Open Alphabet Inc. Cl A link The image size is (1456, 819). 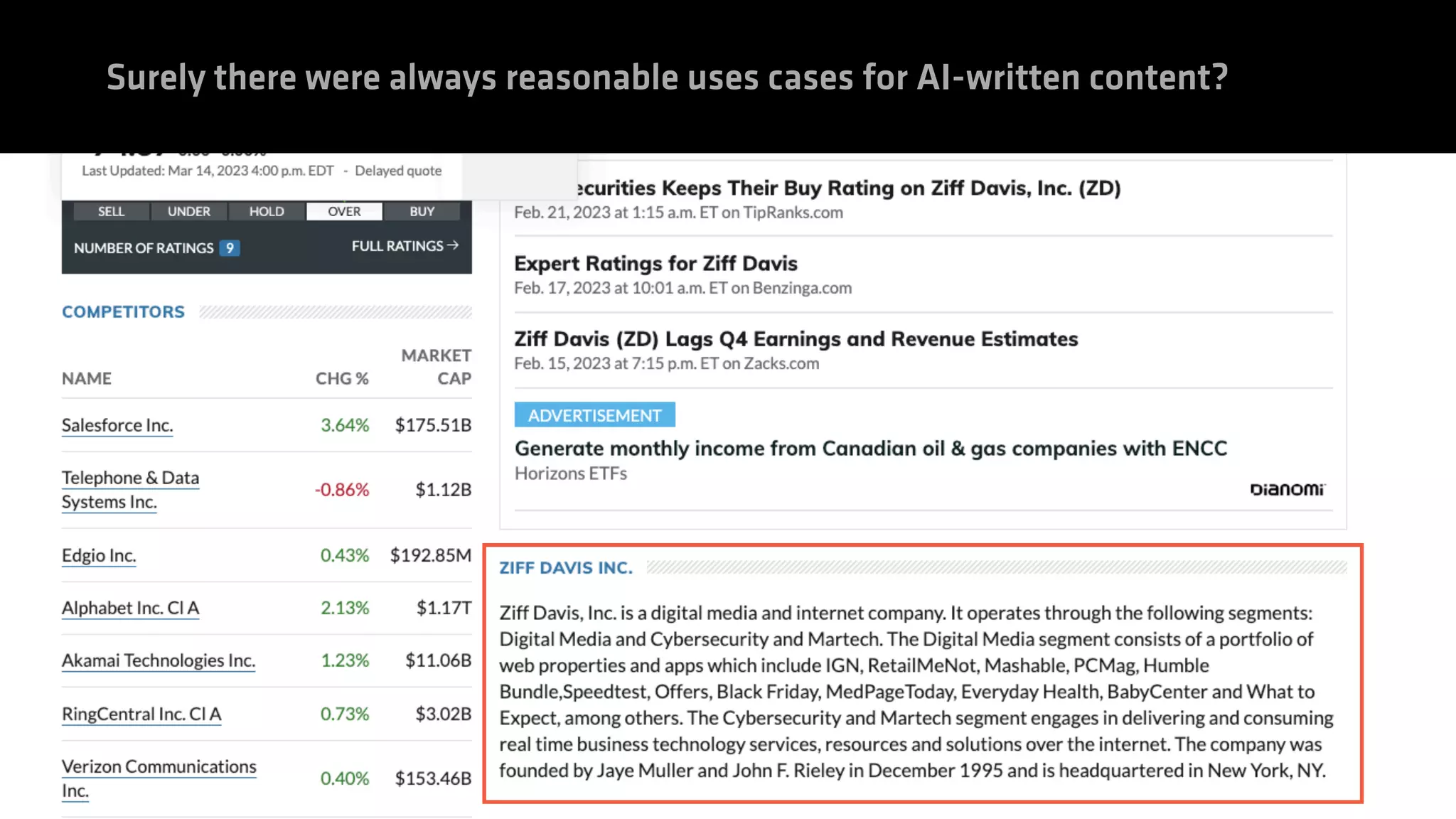[x=131, y=608]
